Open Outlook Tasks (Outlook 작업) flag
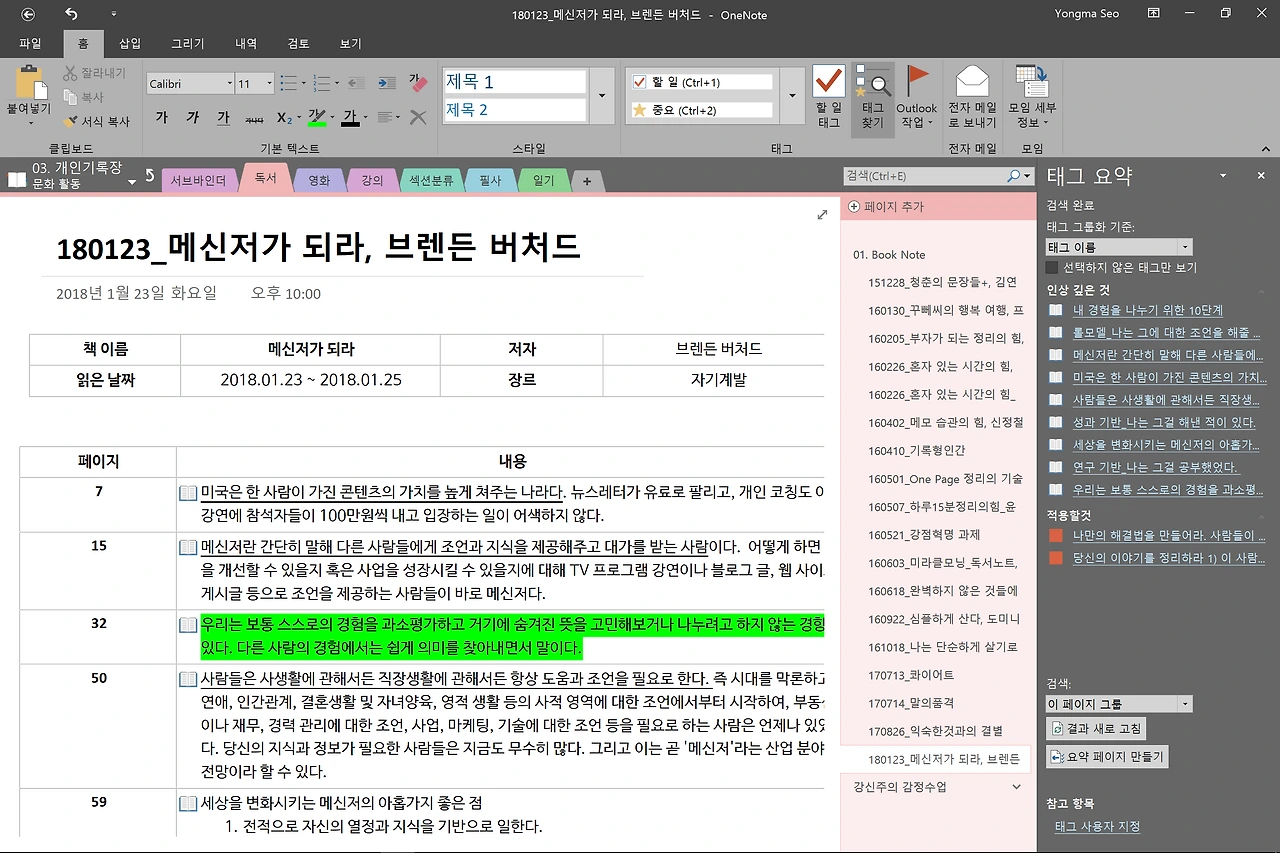 [x=916, y=97]
